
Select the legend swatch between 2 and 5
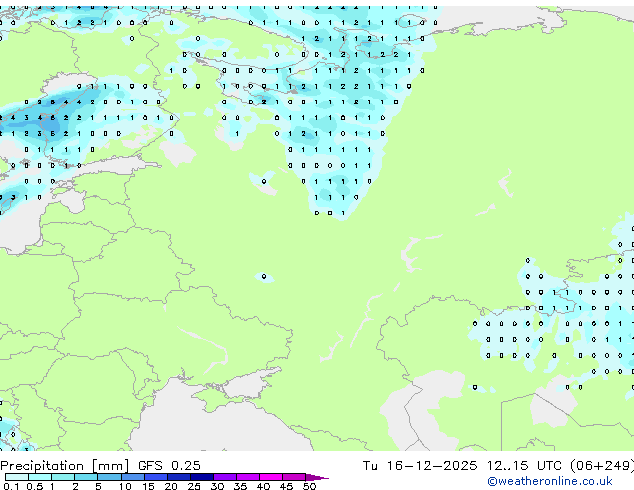click(86, 477)
